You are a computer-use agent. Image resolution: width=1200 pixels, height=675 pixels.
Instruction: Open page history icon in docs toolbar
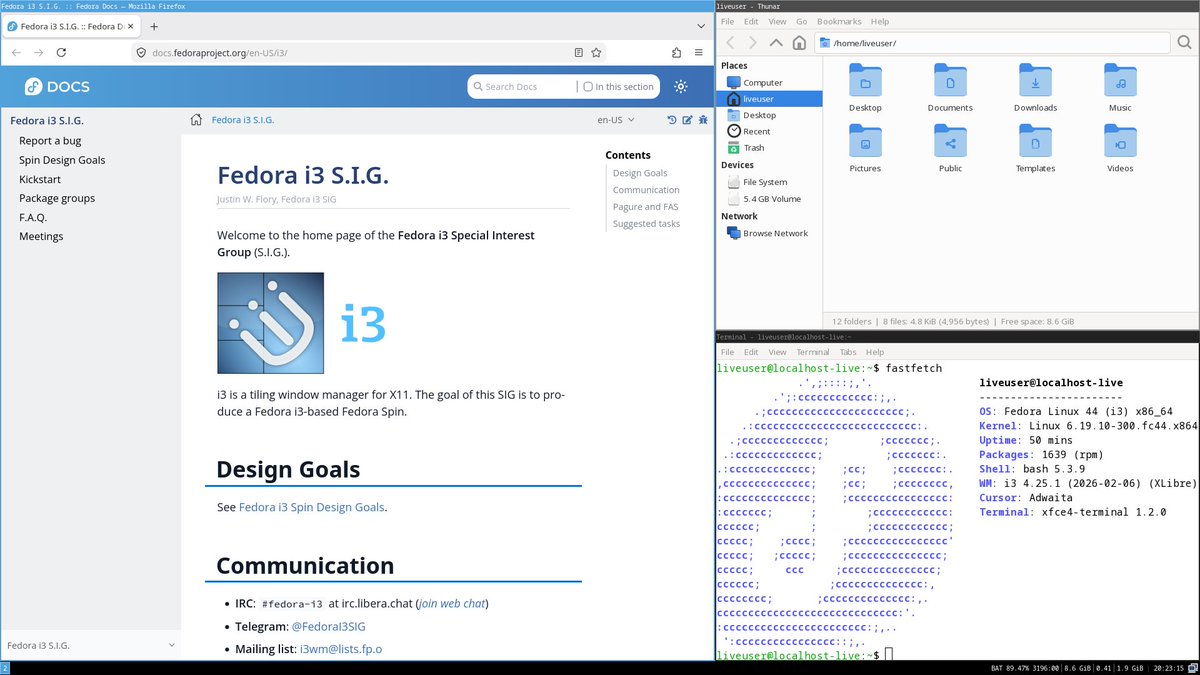click(x=672, y=120)
